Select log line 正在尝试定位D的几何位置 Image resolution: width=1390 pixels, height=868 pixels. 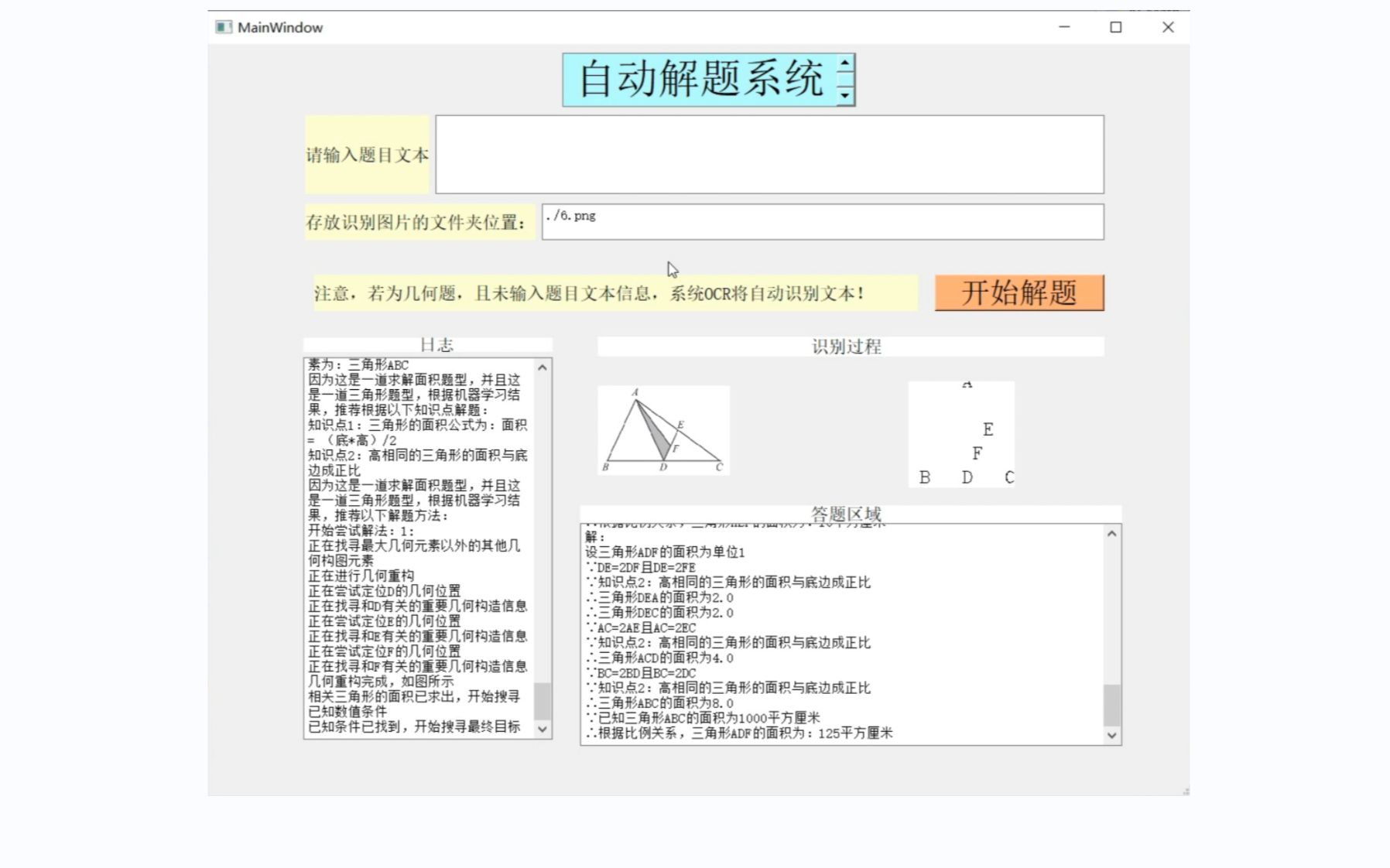[x=385, y=591]
